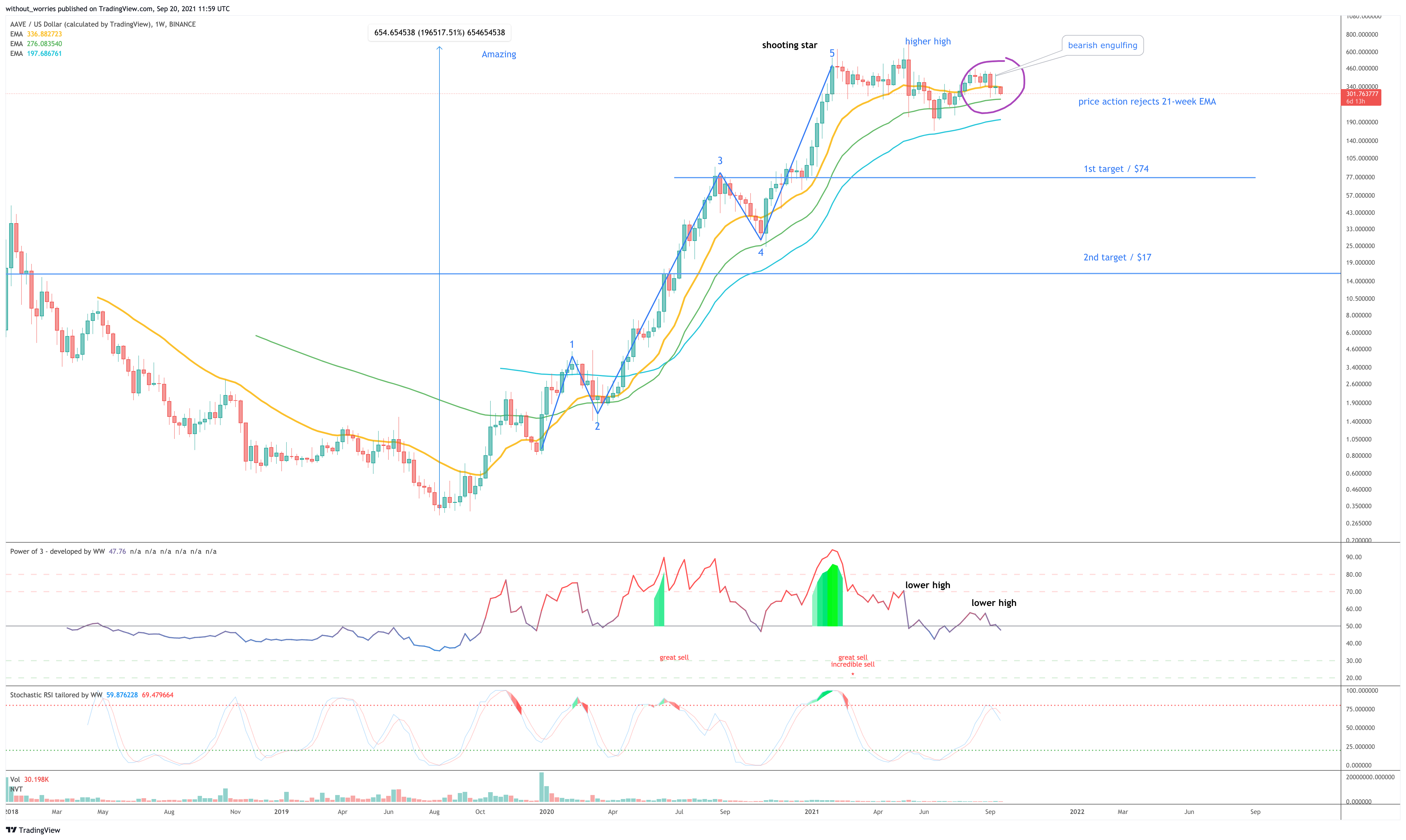Click Elliott wave label 5
Image resolution: width=1406 pixels, height=840 pixels.
click(x=832, y=53)
